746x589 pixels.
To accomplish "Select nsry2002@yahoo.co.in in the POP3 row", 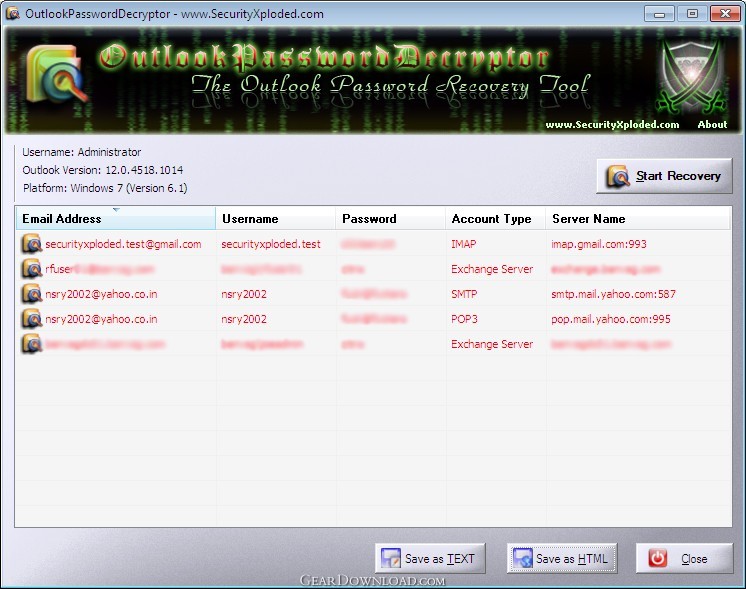I will (x=101, y=319).
